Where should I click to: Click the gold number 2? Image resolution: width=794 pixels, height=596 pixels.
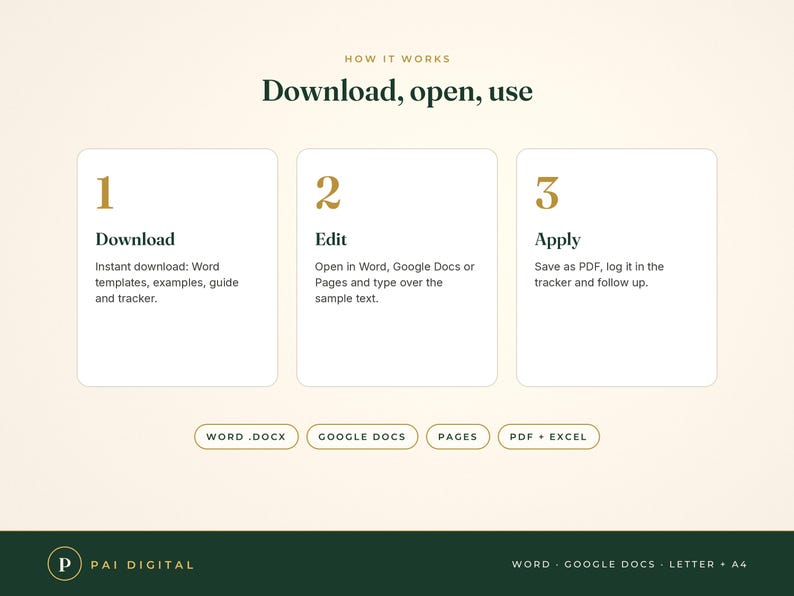328,192
